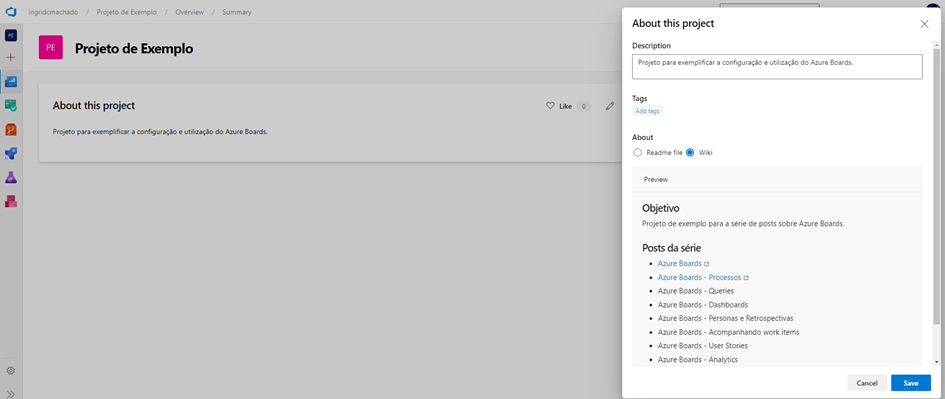
Task: Click the Azure Boards - Dashboards list item
Action: (703, 305)
